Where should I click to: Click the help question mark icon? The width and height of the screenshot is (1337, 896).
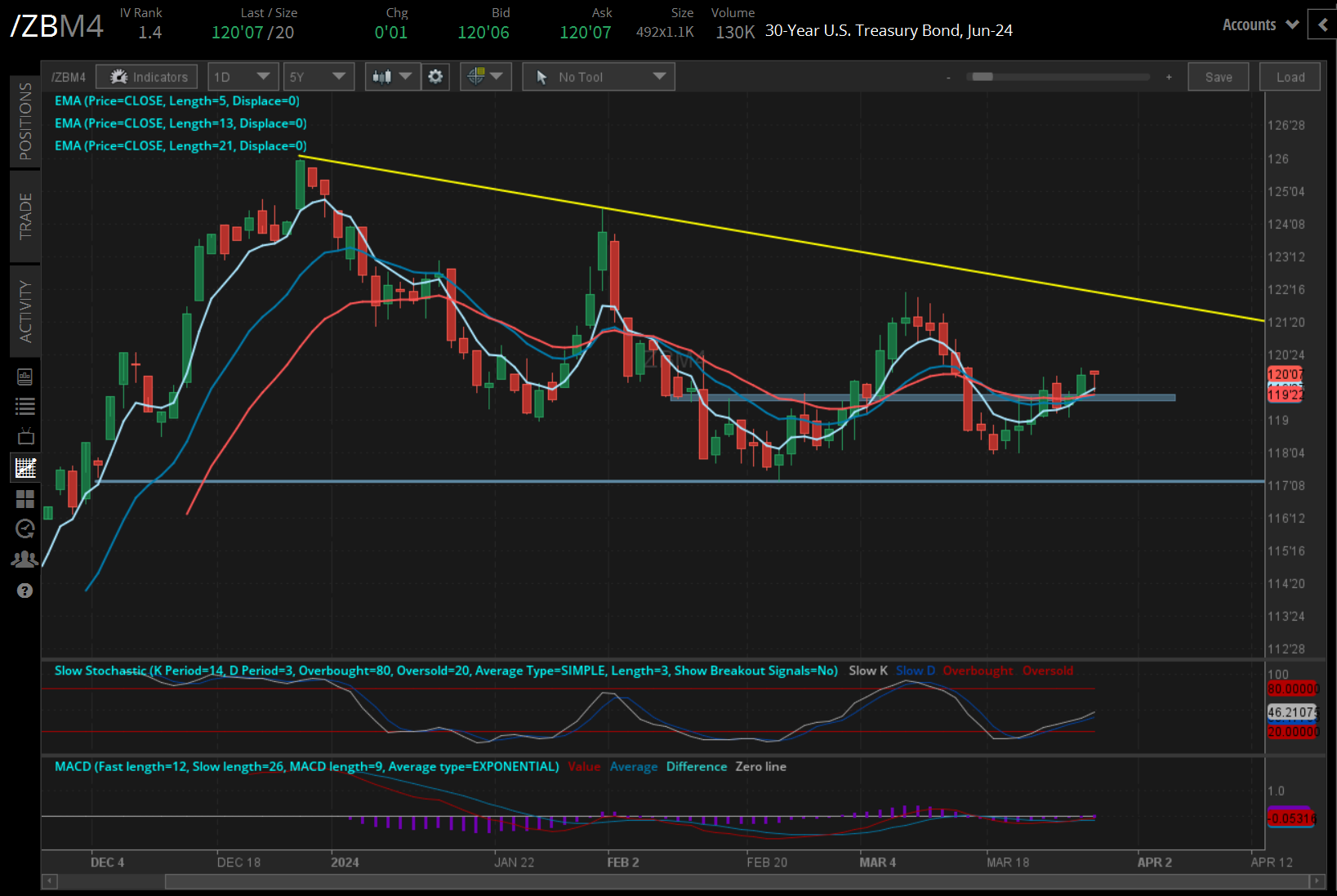pyautogui.click(x=25, y=591)
